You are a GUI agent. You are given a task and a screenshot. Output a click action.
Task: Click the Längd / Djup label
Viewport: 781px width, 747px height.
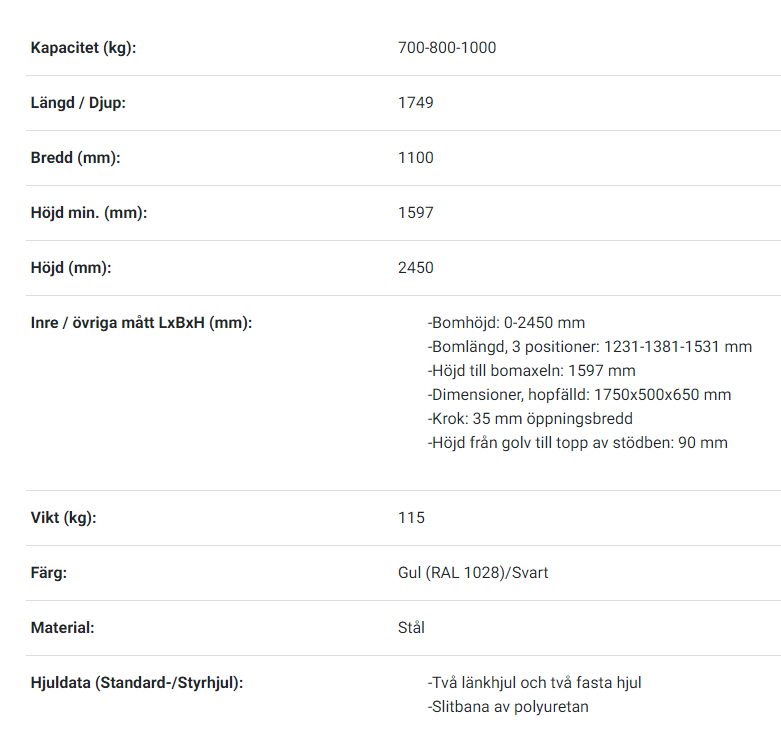[78, 103]
